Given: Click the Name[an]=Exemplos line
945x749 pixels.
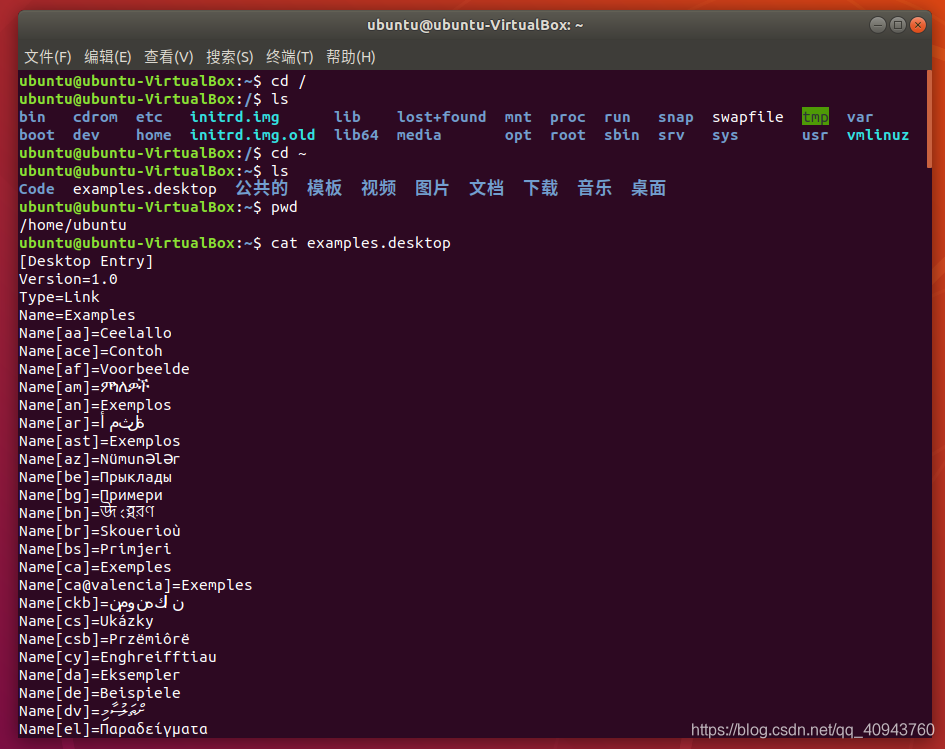Looking at the screenshot, I should pyautogui.click(x=95, y=406).
